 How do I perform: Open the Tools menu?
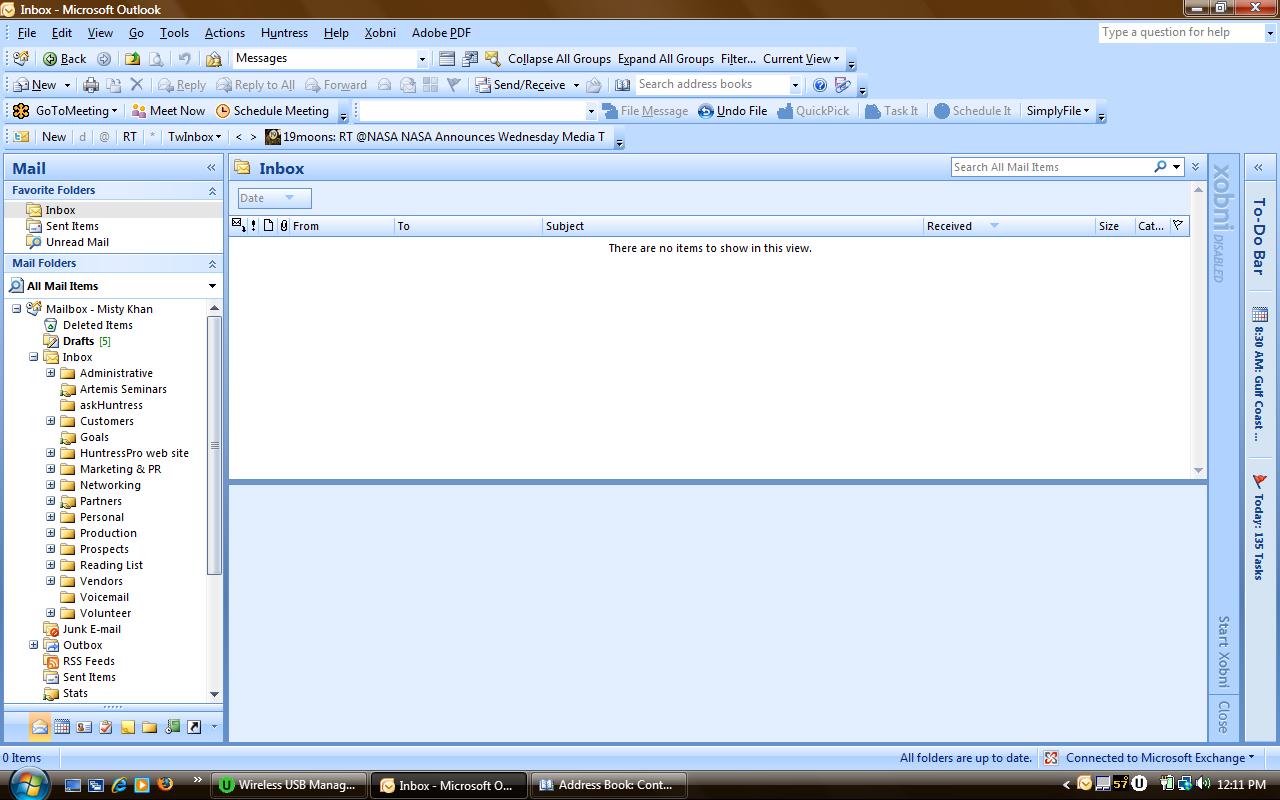click(x=174, y=32)
